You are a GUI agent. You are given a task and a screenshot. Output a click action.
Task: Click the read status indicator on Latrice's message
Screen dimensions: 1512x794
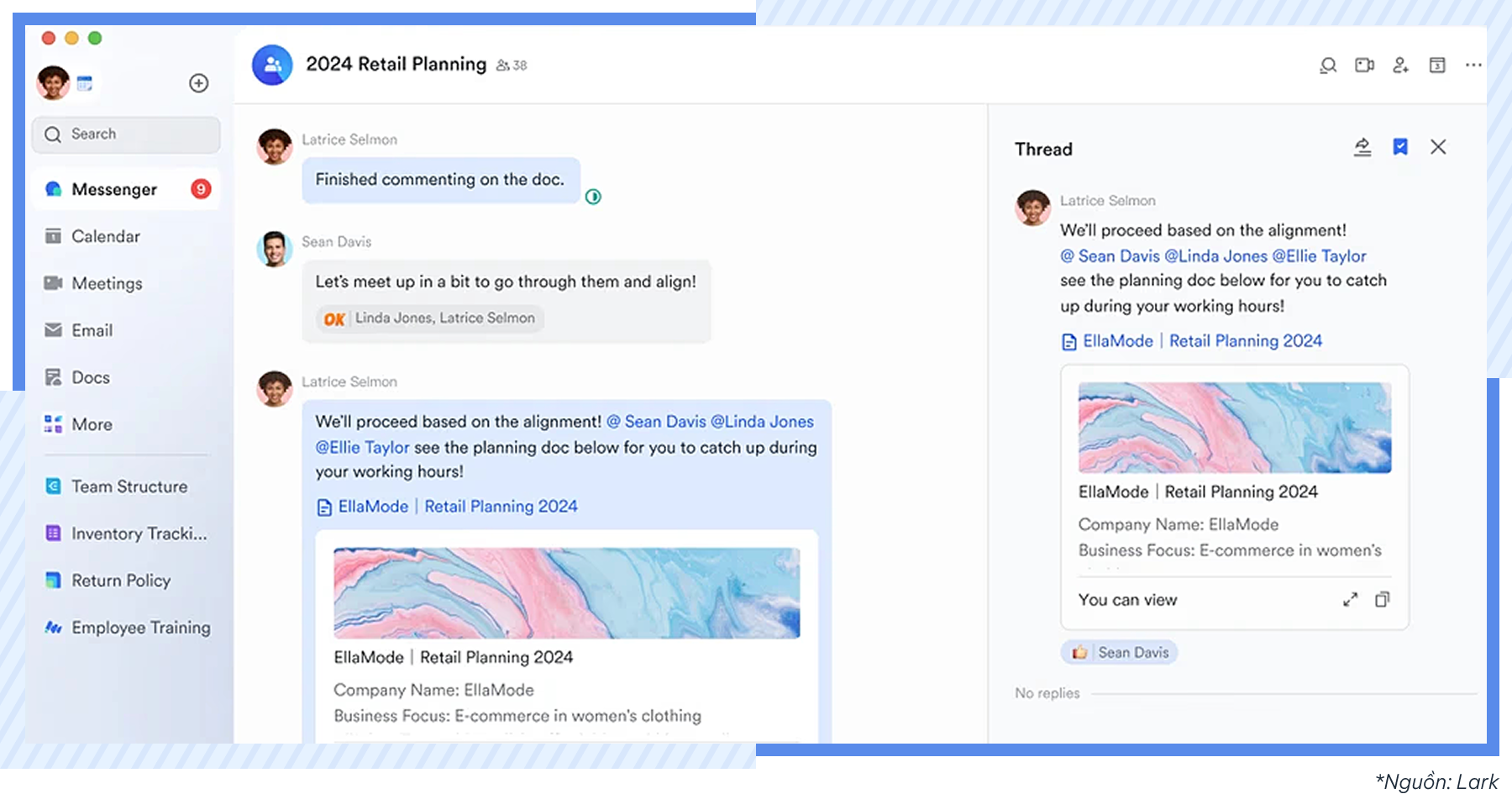593,197
